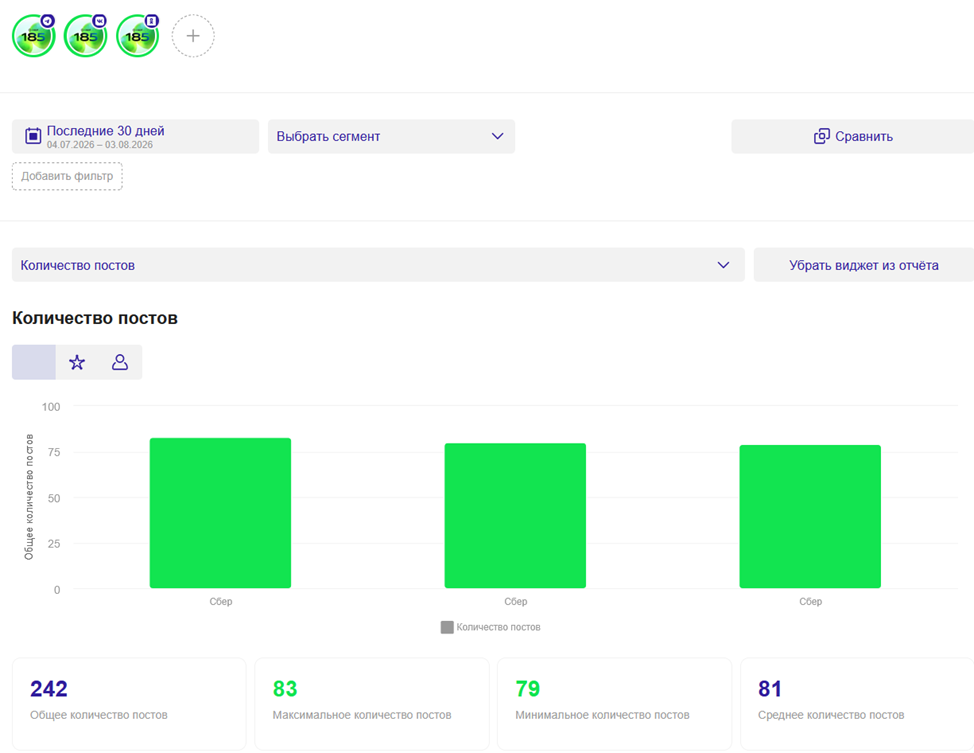
Task: Select the Telegram Sber account avatar
Action: [34, 36]
